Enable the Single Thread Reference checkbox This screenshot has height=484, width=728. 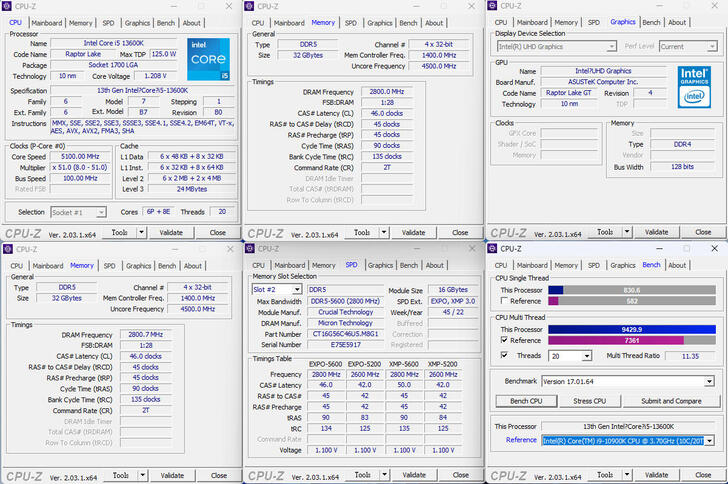coord(504,300)
